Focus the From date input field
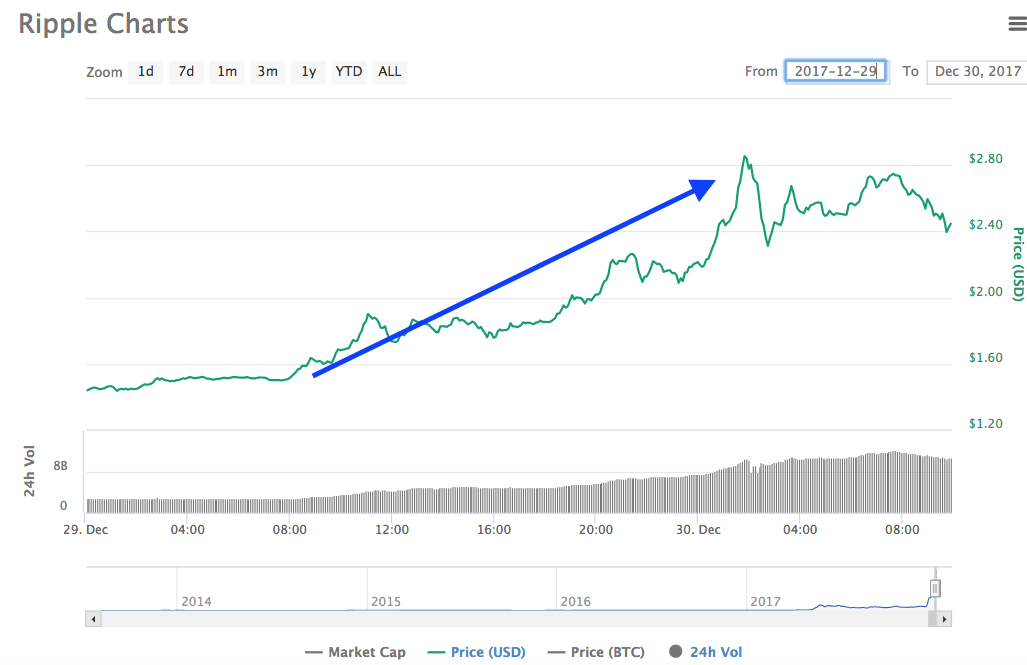The height and width of the screenshot is (665, 1027). (x=836, y=71)
